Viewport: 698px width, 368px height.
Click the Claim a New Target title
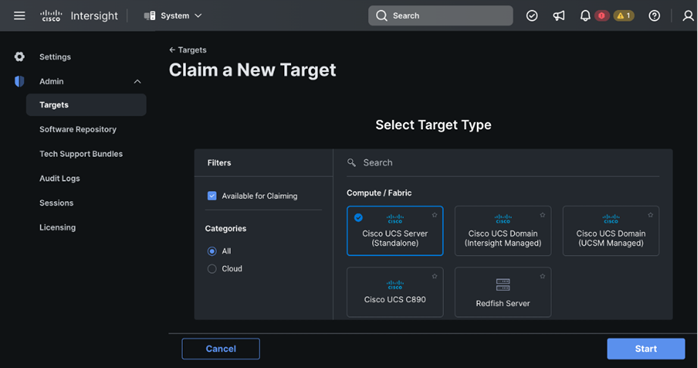(x=252, y=70)
